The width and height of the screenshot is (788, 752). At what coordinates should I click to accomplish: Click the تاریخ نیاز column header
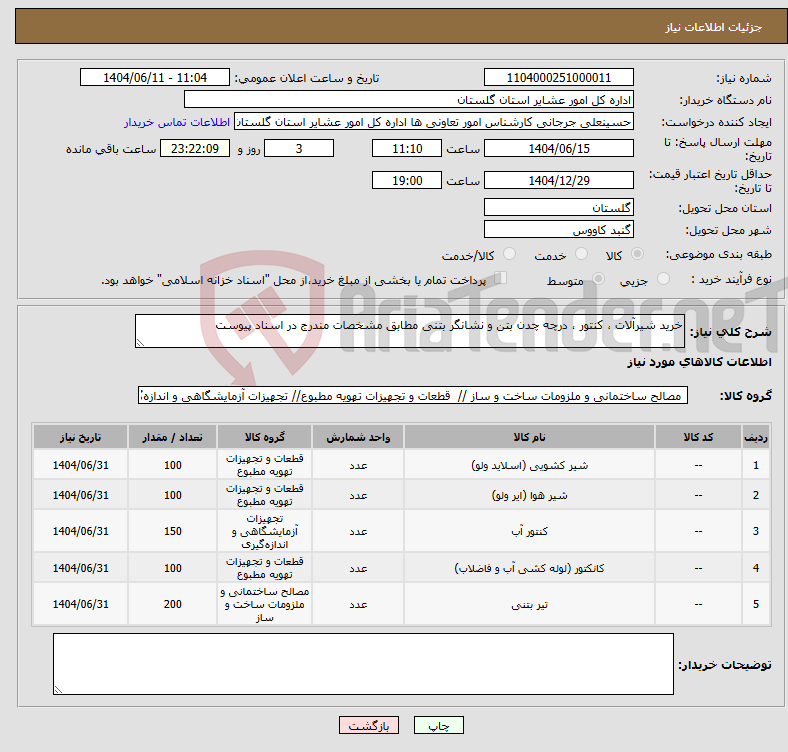80,437
